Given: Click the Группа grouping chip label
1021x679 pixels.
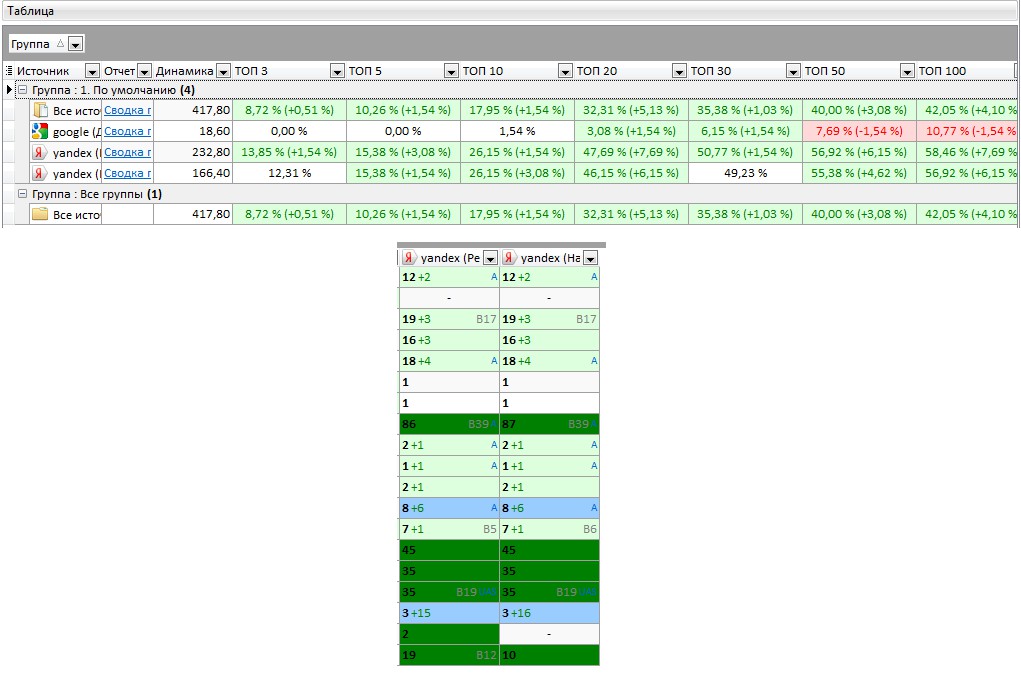Looking at the screenshot, I should 30,44.
